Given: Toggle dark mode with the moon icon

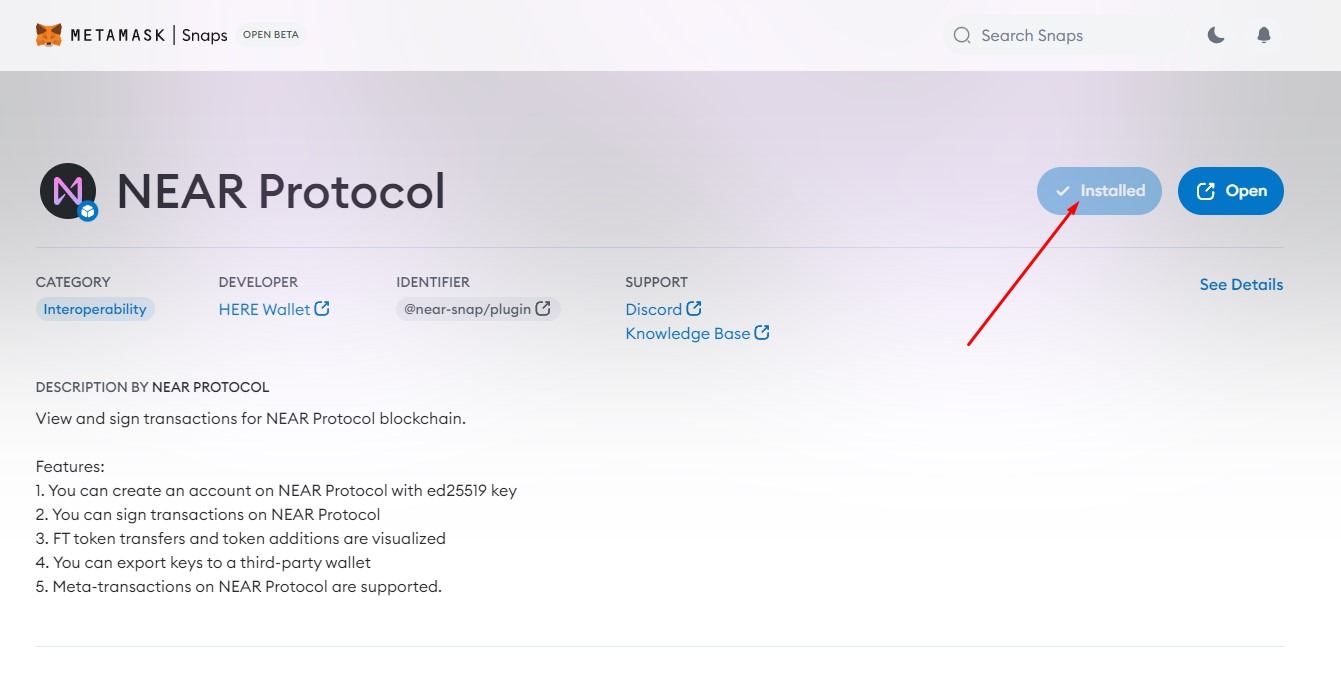Looking at the screenshot, I should 1216,35.
